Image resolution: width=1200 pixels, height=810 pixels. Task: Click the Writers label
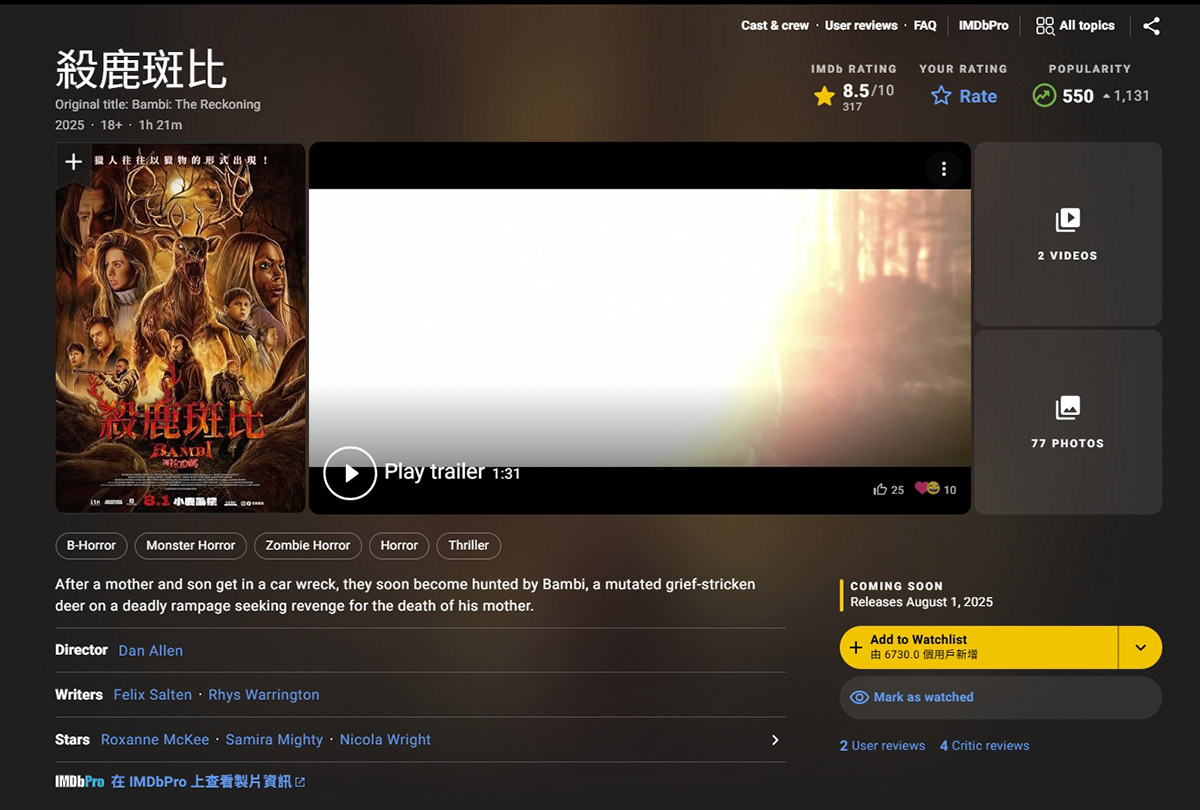(x=79, y=695)
